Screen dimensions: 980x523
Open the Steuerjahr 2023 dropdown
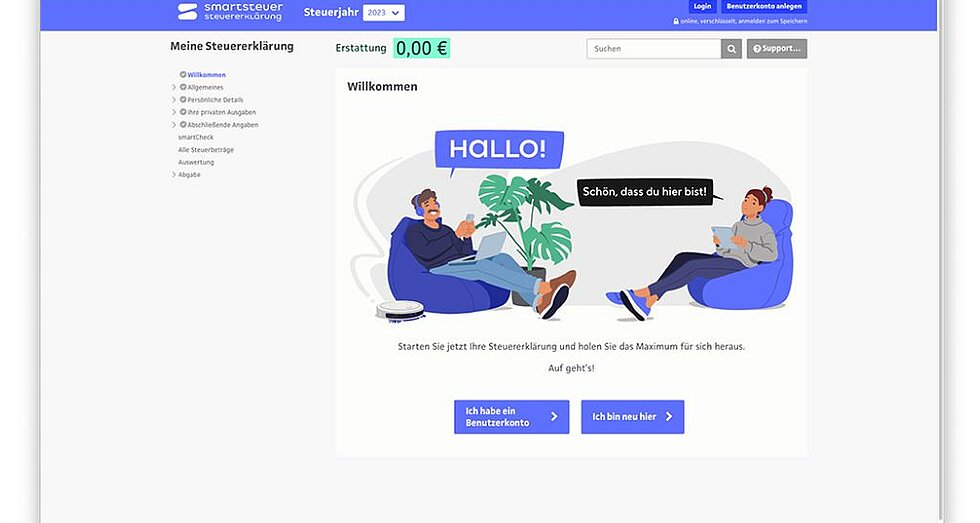point(384,12)
